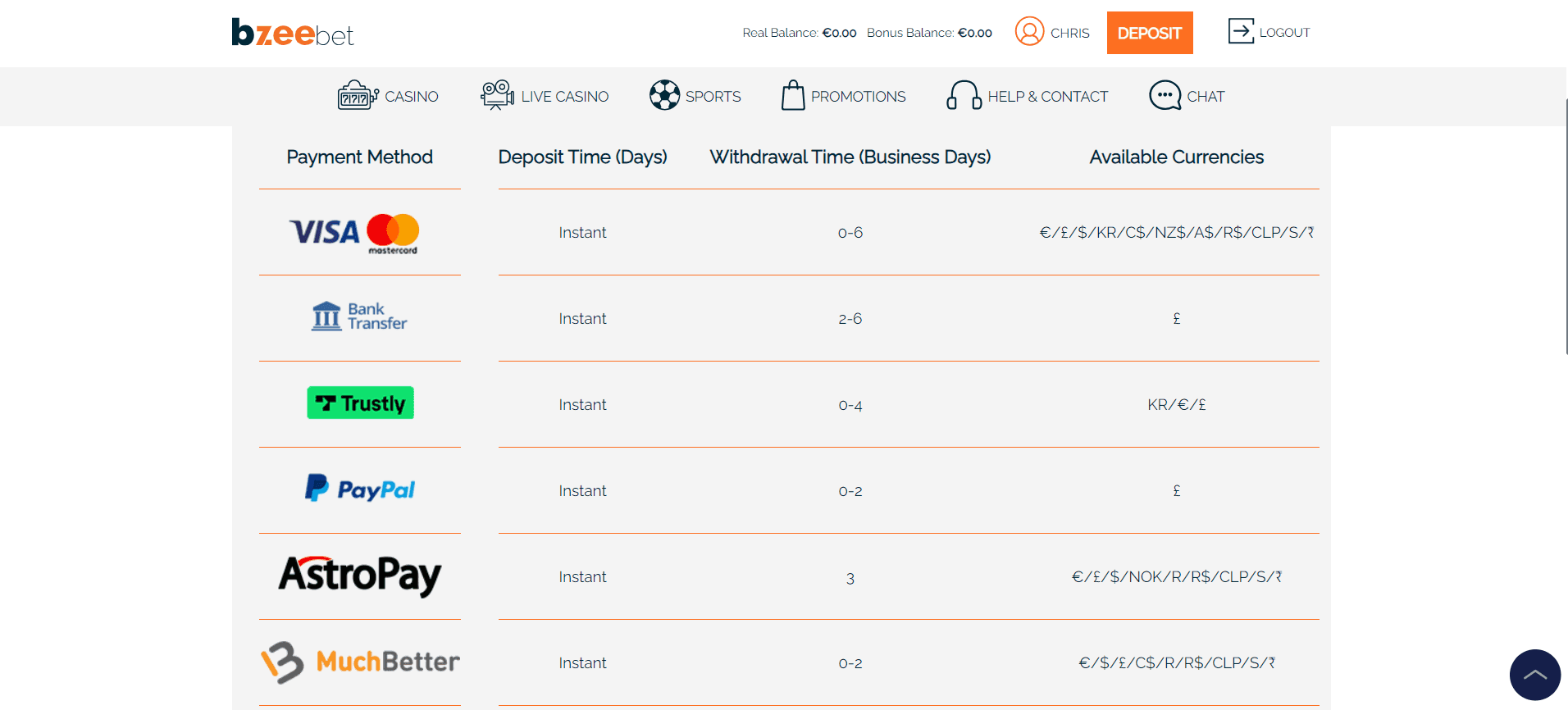
Task: Click the casino slot machine icon
Action: pyautogui.click(x=357, y=96)
